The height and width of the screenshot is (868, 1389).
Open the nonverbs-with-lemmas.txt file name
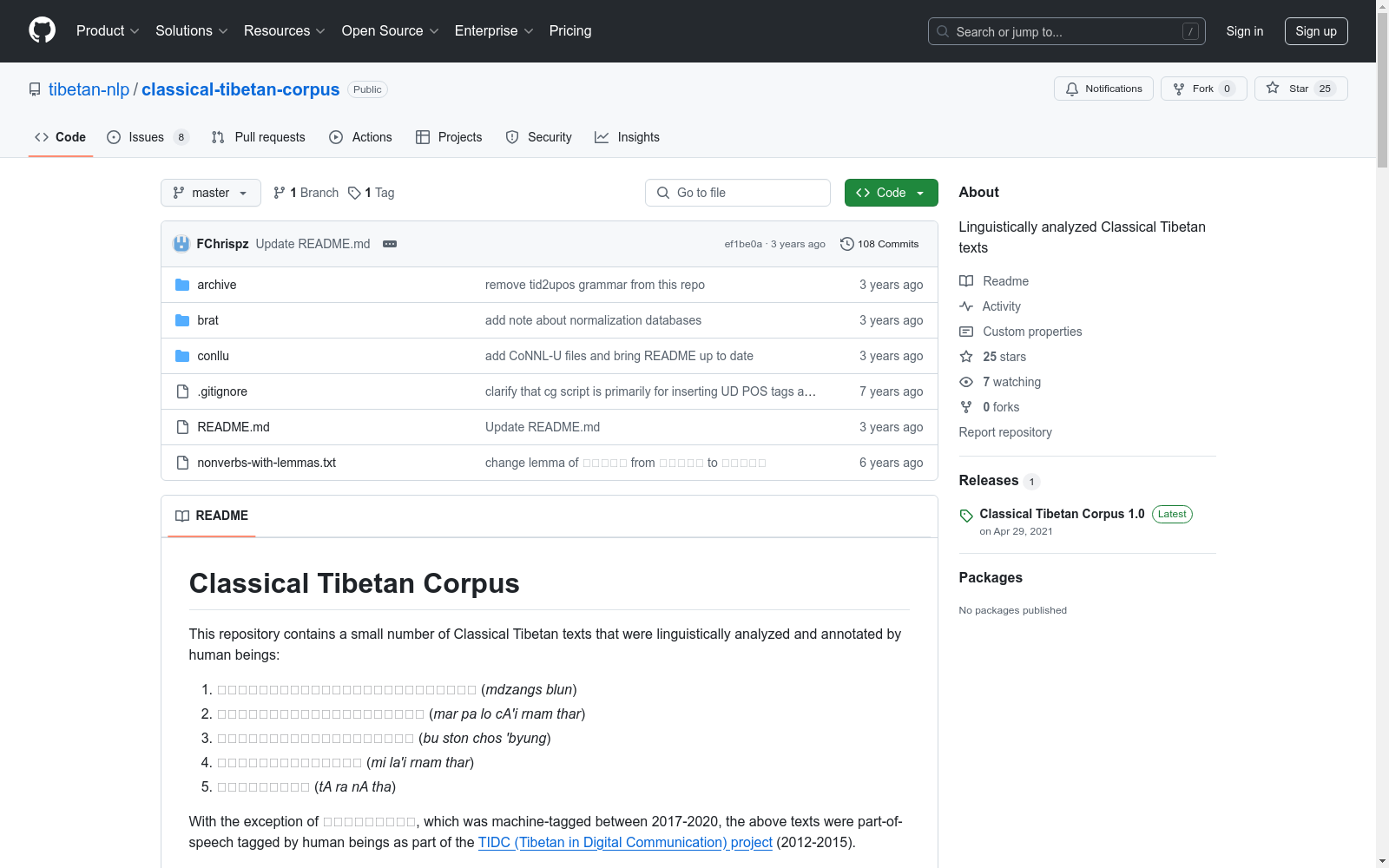(x=267, y=463)
